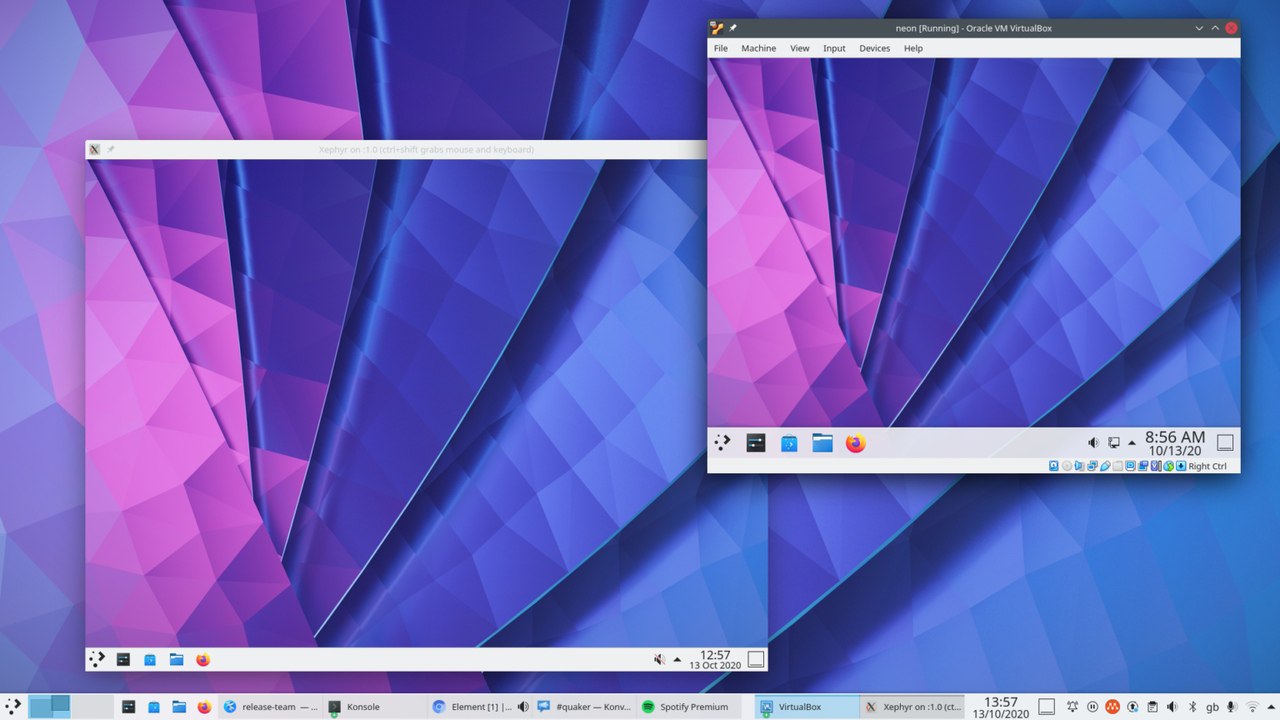1280x720 pixels.
Task: Open host Bluetooth tray icon
Action: [1192, 707]
